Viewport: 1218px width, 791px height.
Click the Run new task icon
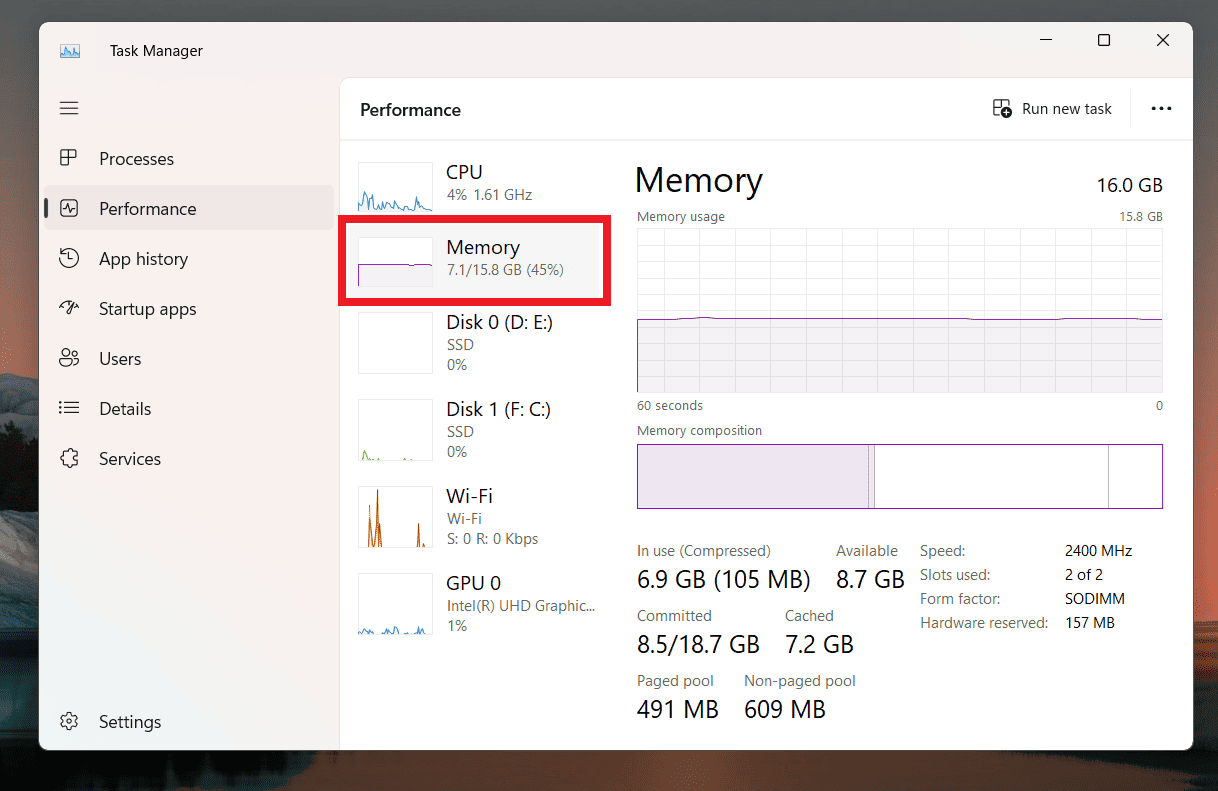click(1002, 108)
